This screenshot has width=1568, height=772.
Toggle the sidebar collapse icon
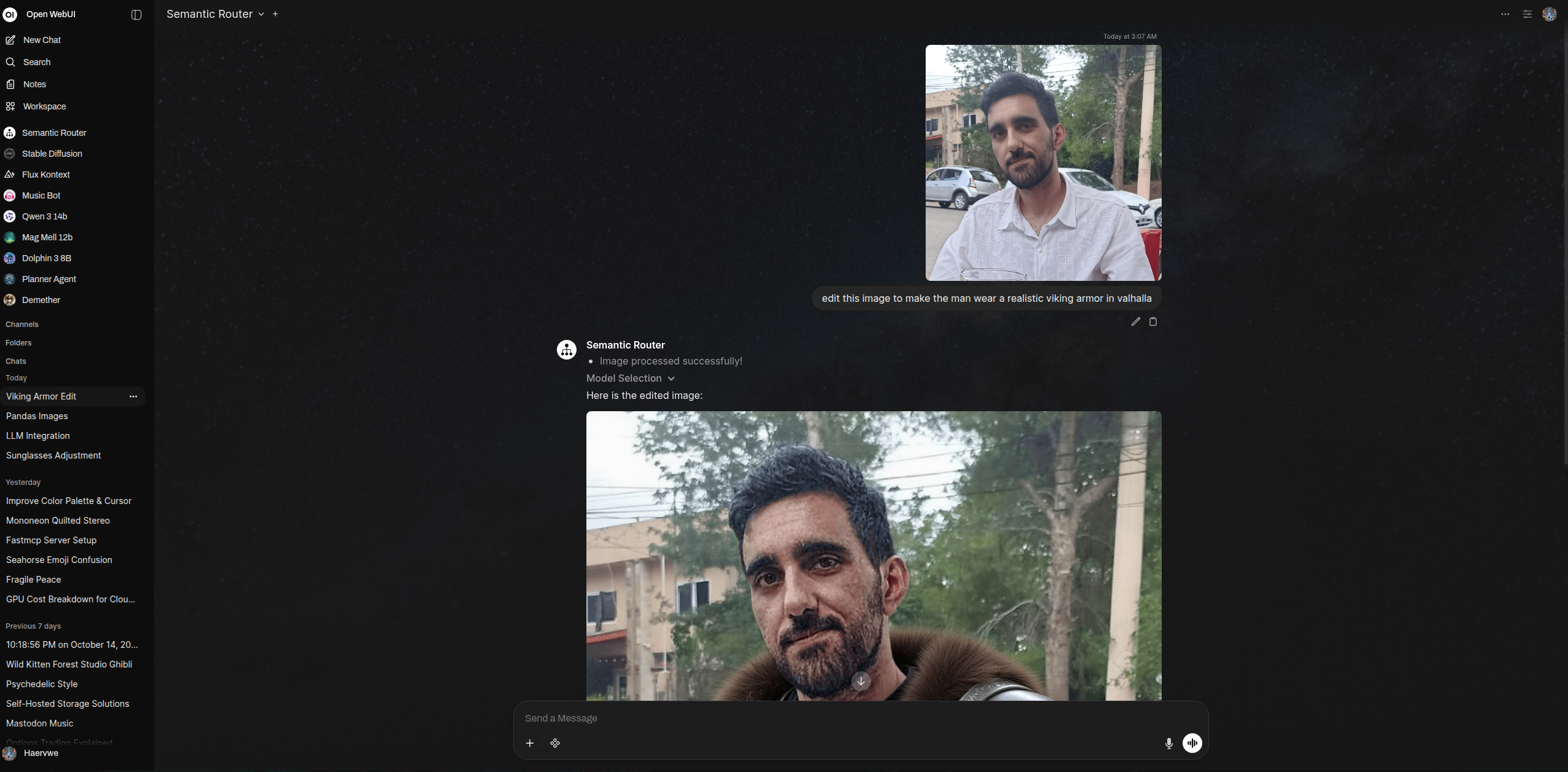click(136, 15)
